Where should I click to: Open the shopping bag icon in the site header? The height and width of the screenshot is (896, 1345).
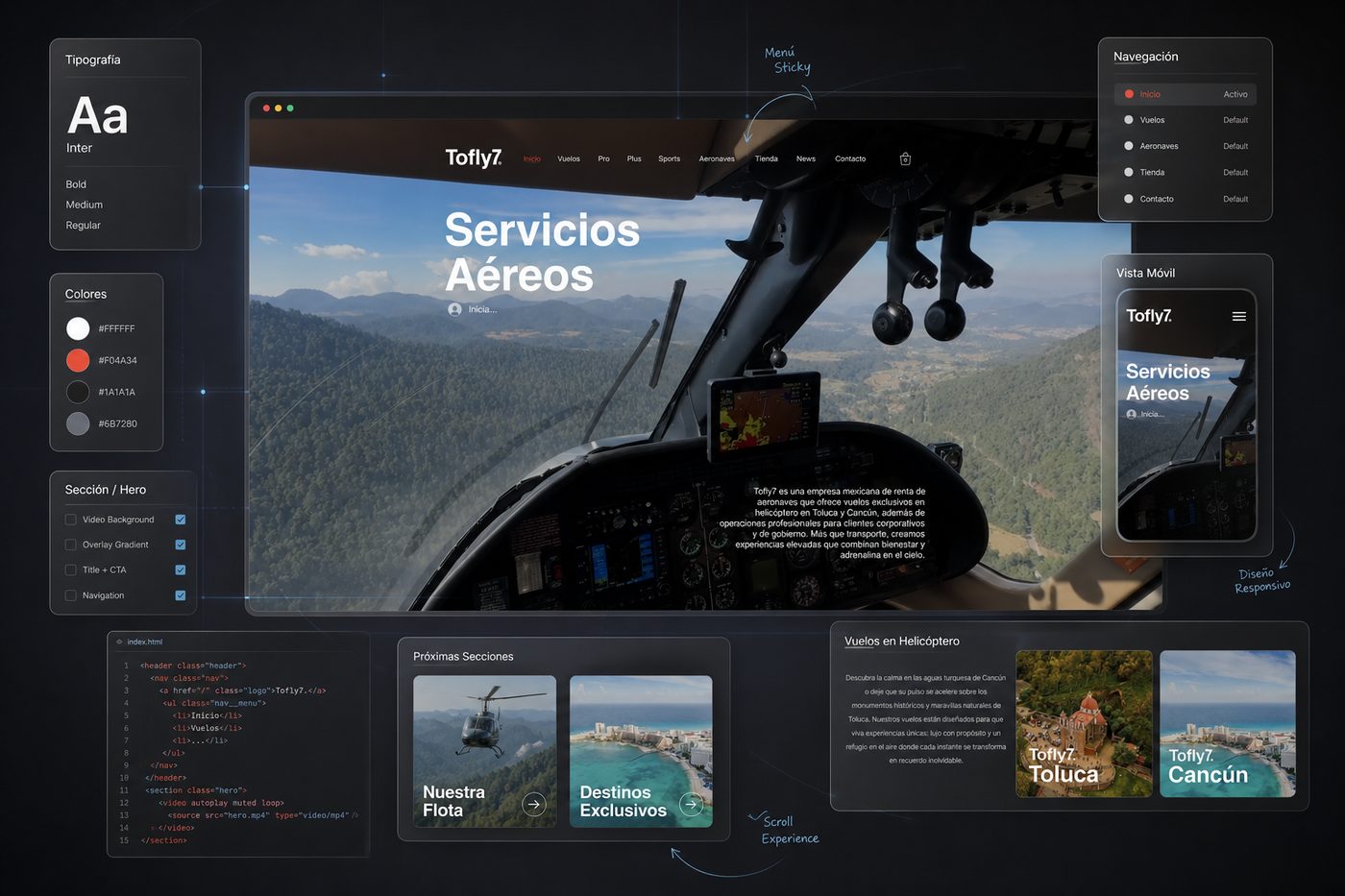point(905,158)
